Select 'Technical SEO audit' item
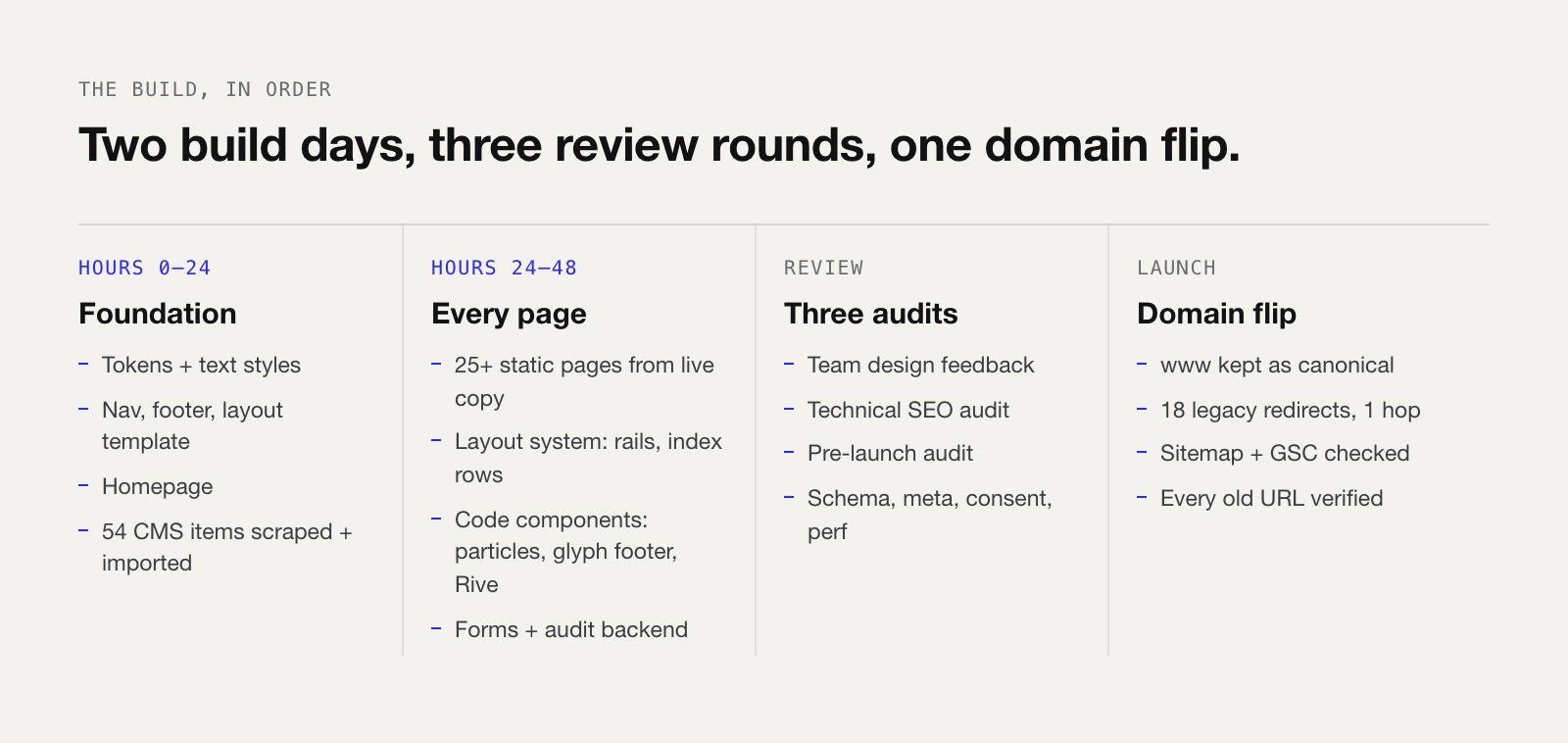The width and height of the screenshot is (1568, 743). point(908,411)
